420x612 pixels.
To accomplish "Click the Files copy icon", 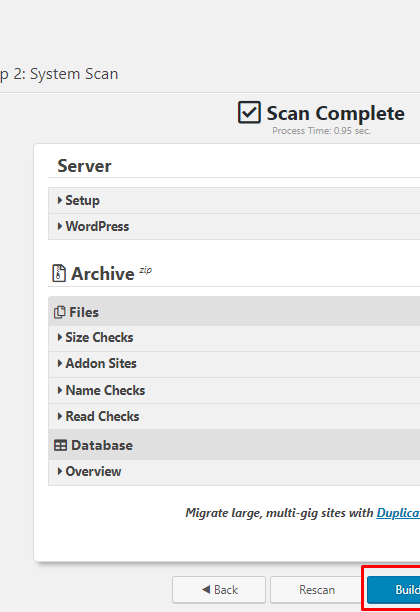I will [x=59, y=312].
